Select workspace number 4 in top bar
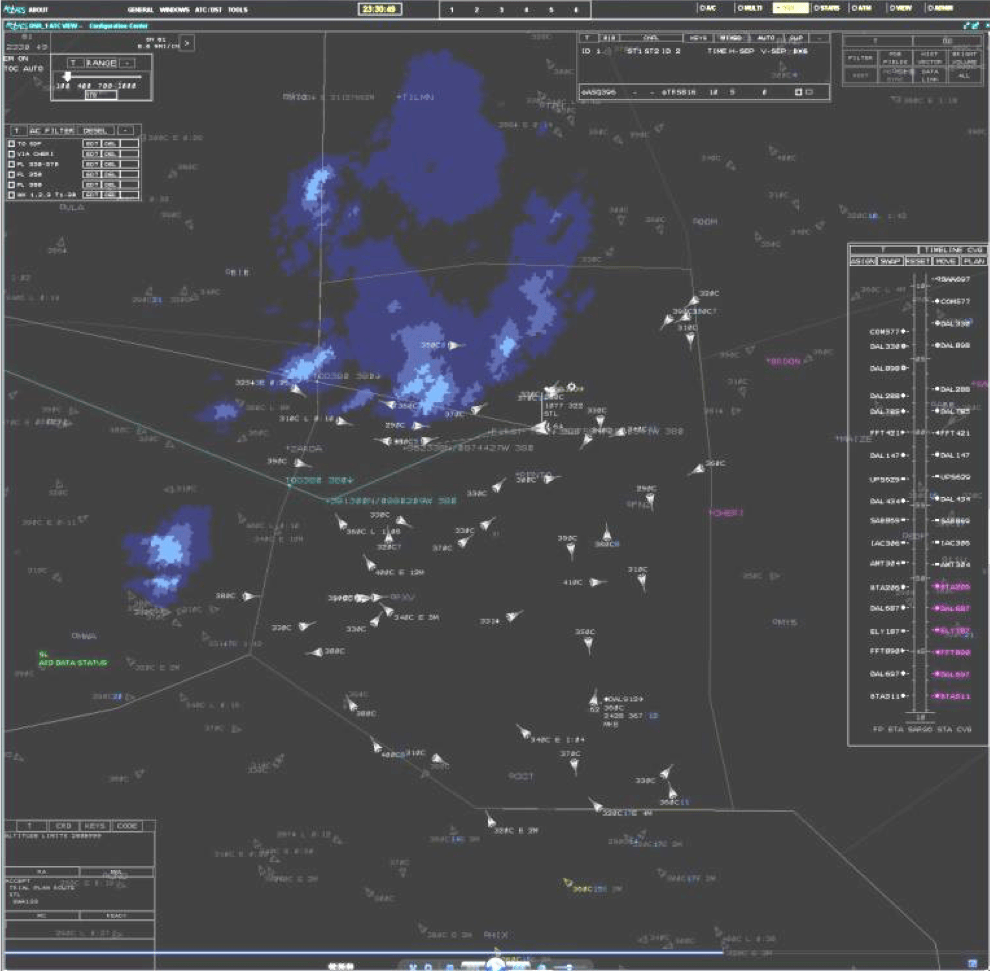The image size is (990, 971). pyautogui.click(x=526, y=9)
